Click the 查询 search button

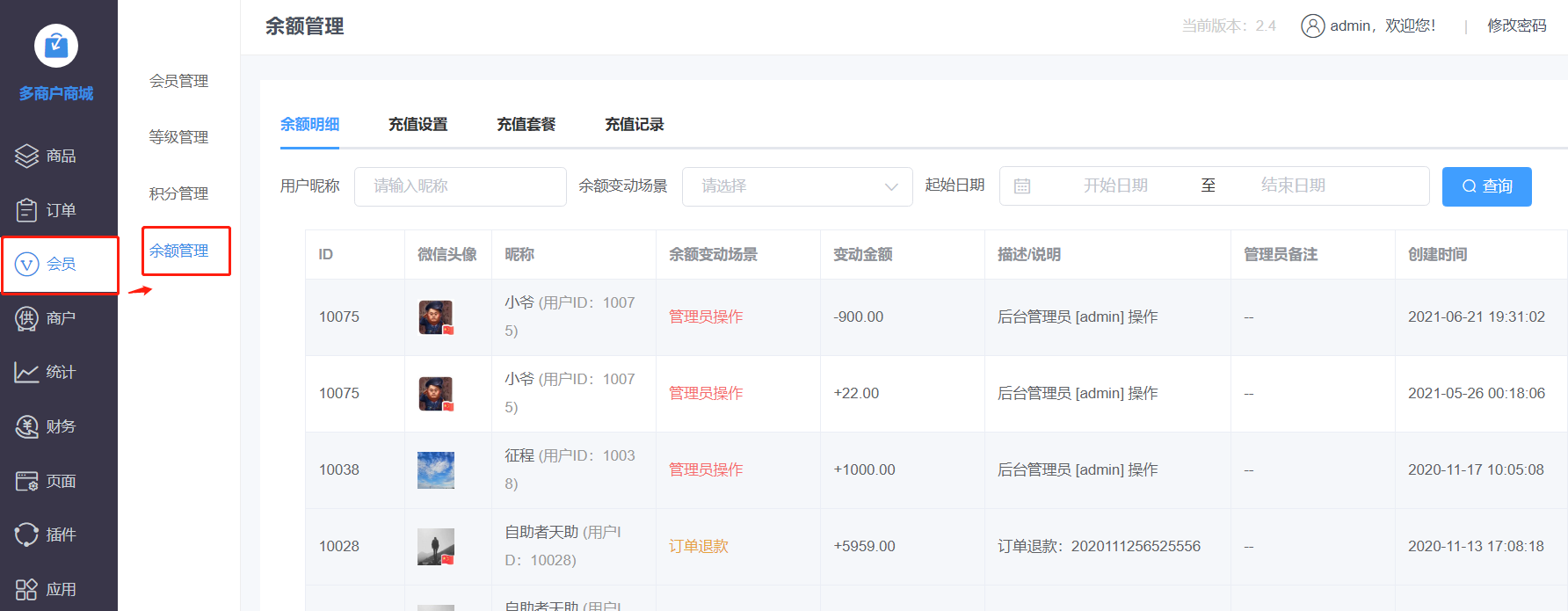1487,186
